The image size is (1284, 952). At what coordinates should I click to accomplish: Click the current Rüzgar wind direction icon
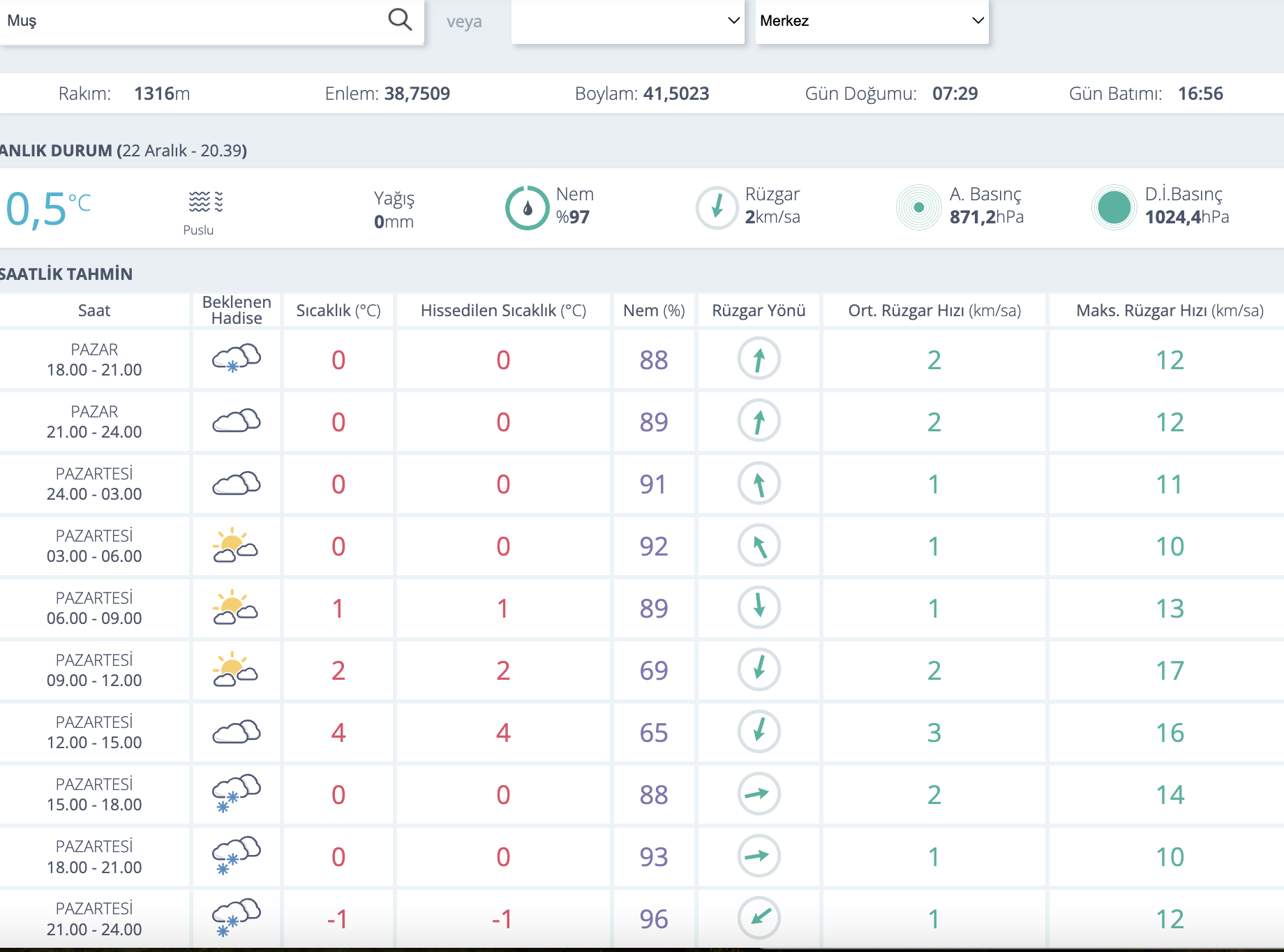point(717,208)
